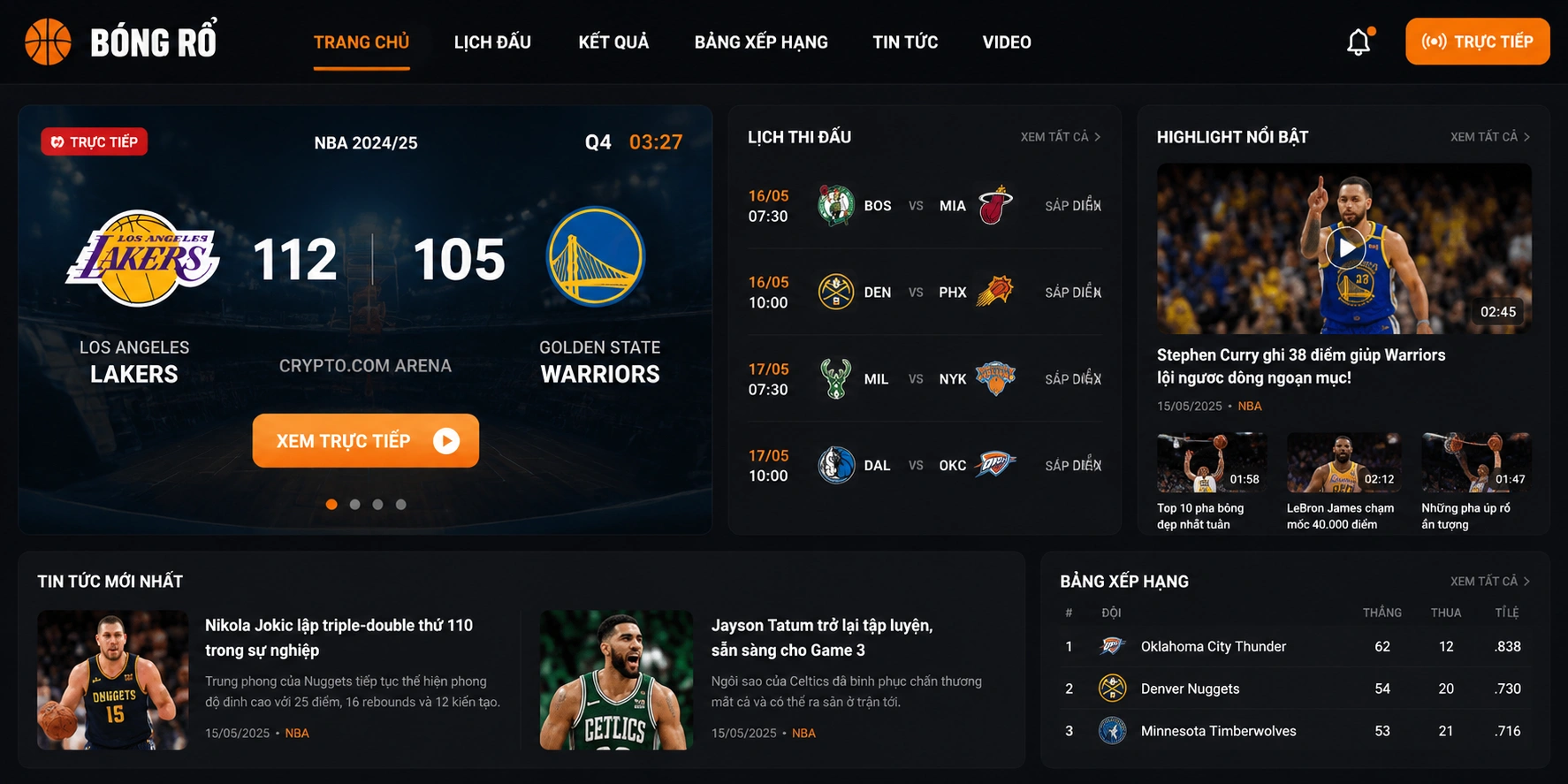Select the DEN vs PHX match row
The height and width of the screenshot is (784, 1568).
925,292
